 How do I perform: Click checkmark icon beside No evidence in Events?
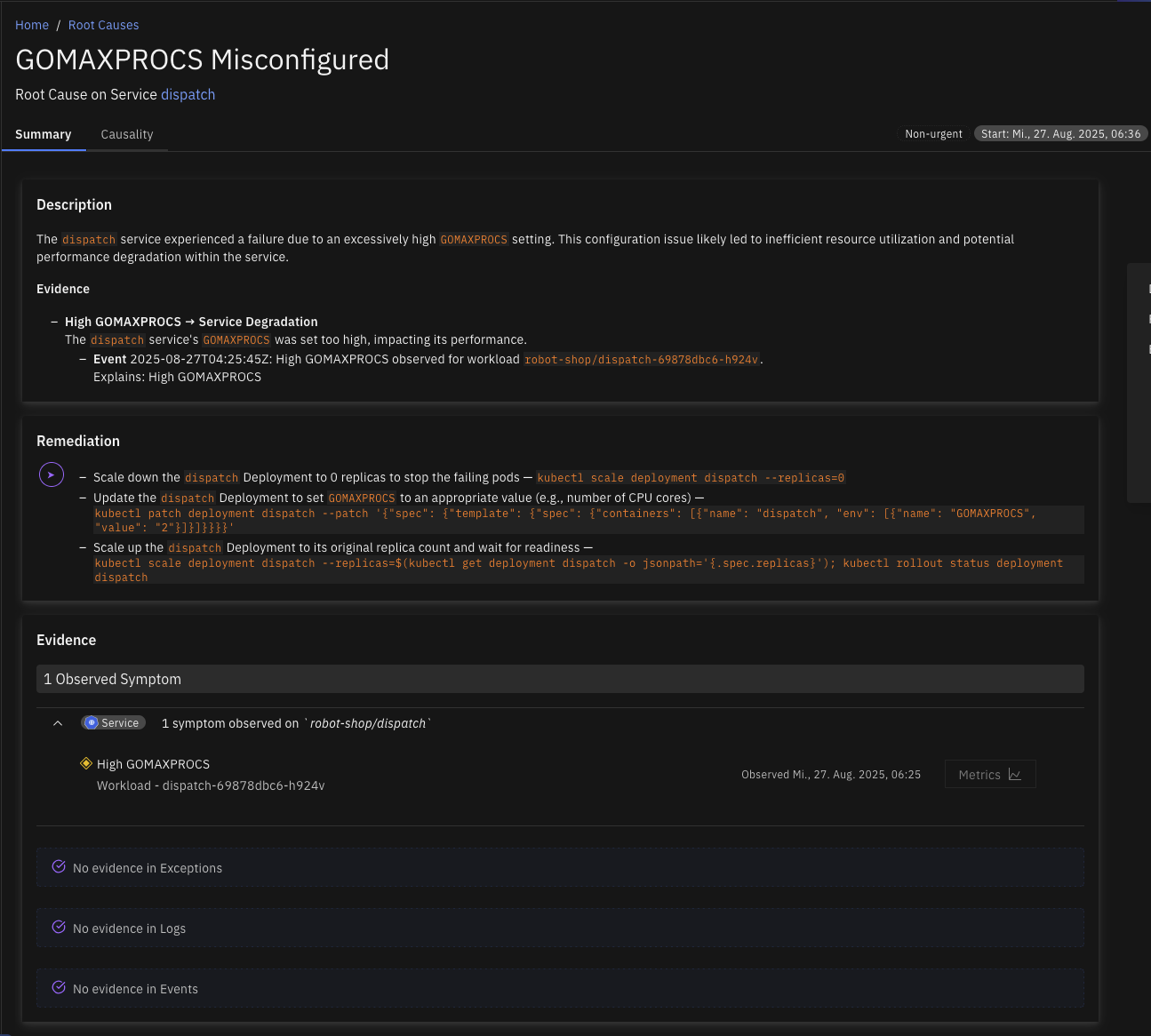(59, 988)
